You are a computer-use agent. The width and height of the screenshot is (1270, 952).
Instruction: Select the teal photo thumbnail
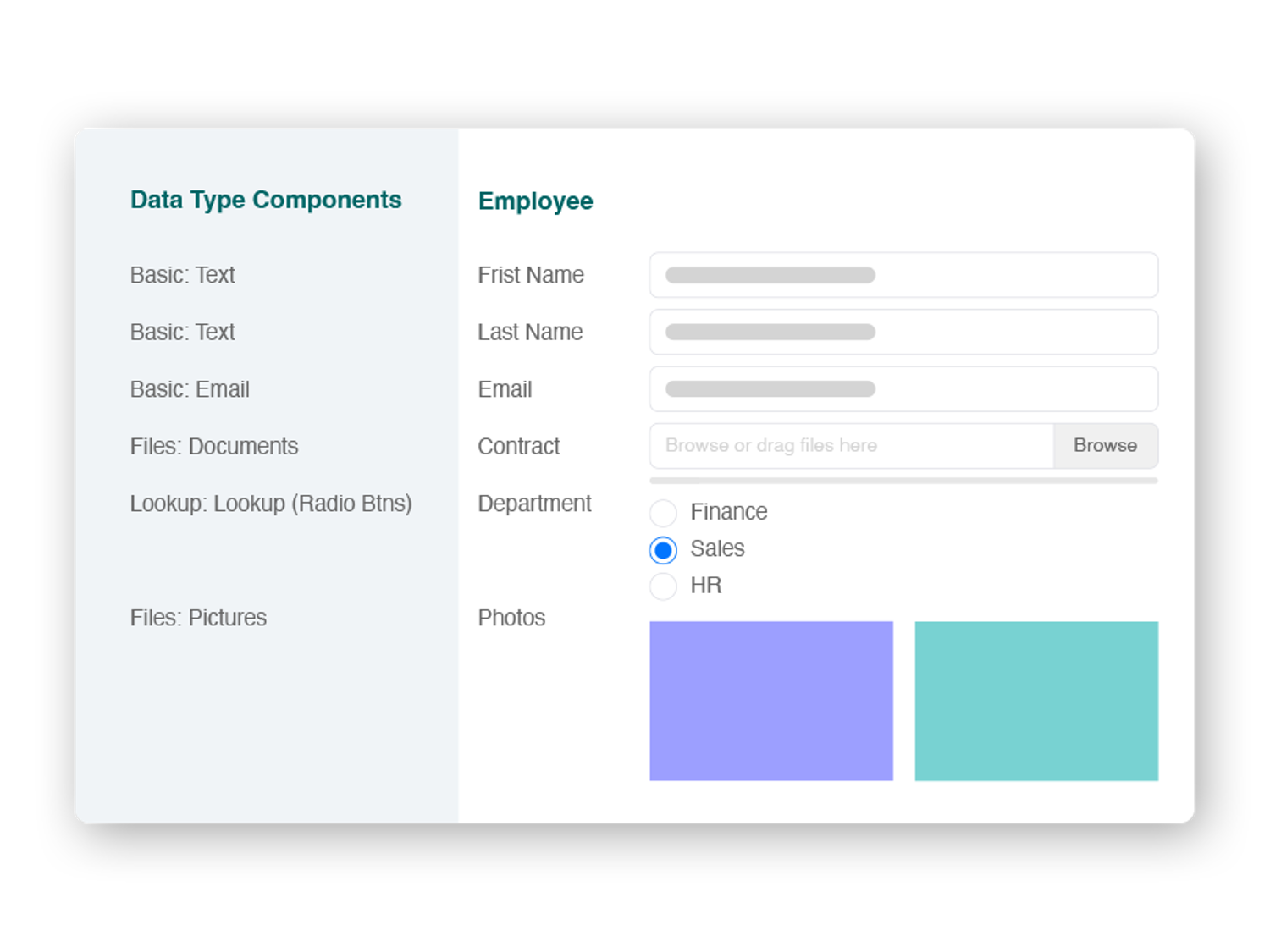pos(1035,701)
